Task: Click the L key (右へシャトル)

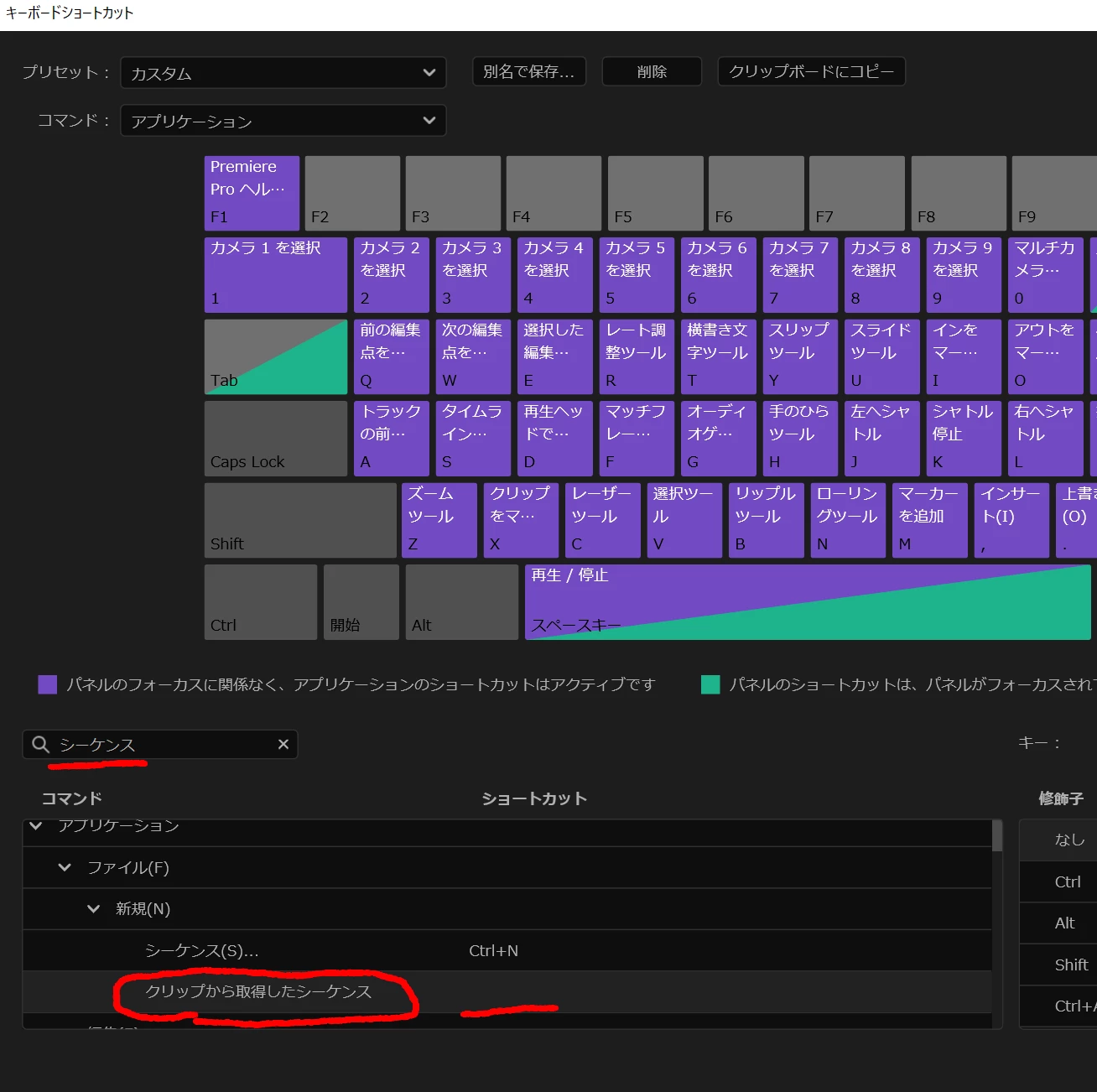Action: pos(1046,438)
